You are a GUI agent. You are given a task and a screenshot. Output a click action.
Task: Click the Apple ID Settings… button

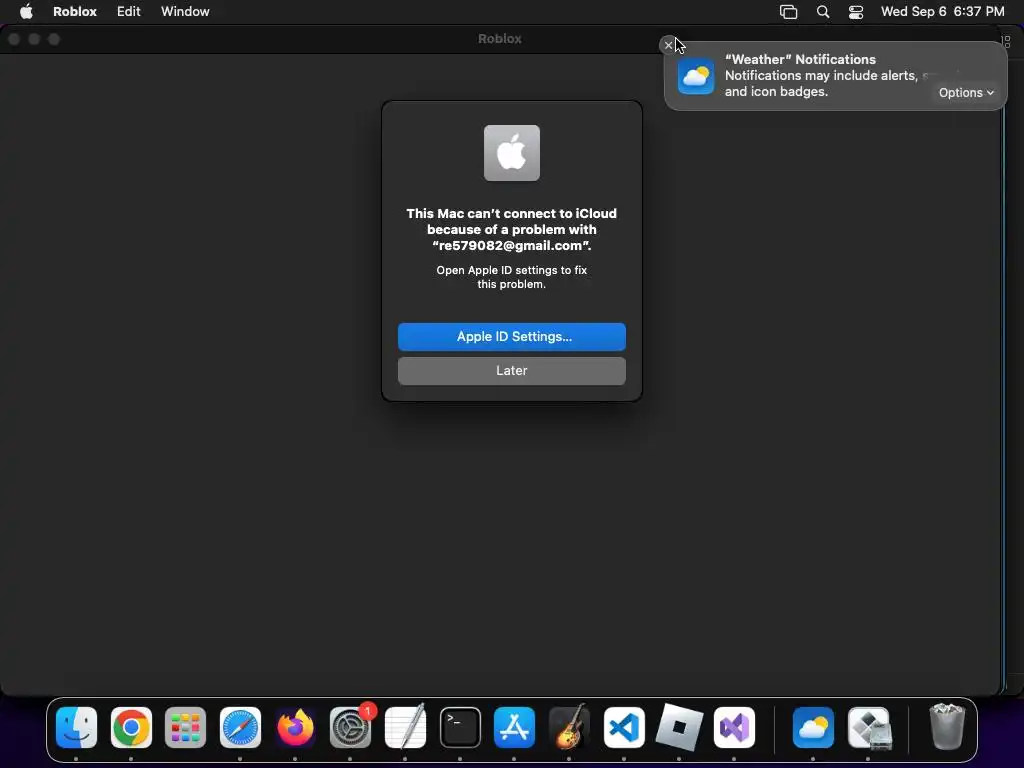512,337
